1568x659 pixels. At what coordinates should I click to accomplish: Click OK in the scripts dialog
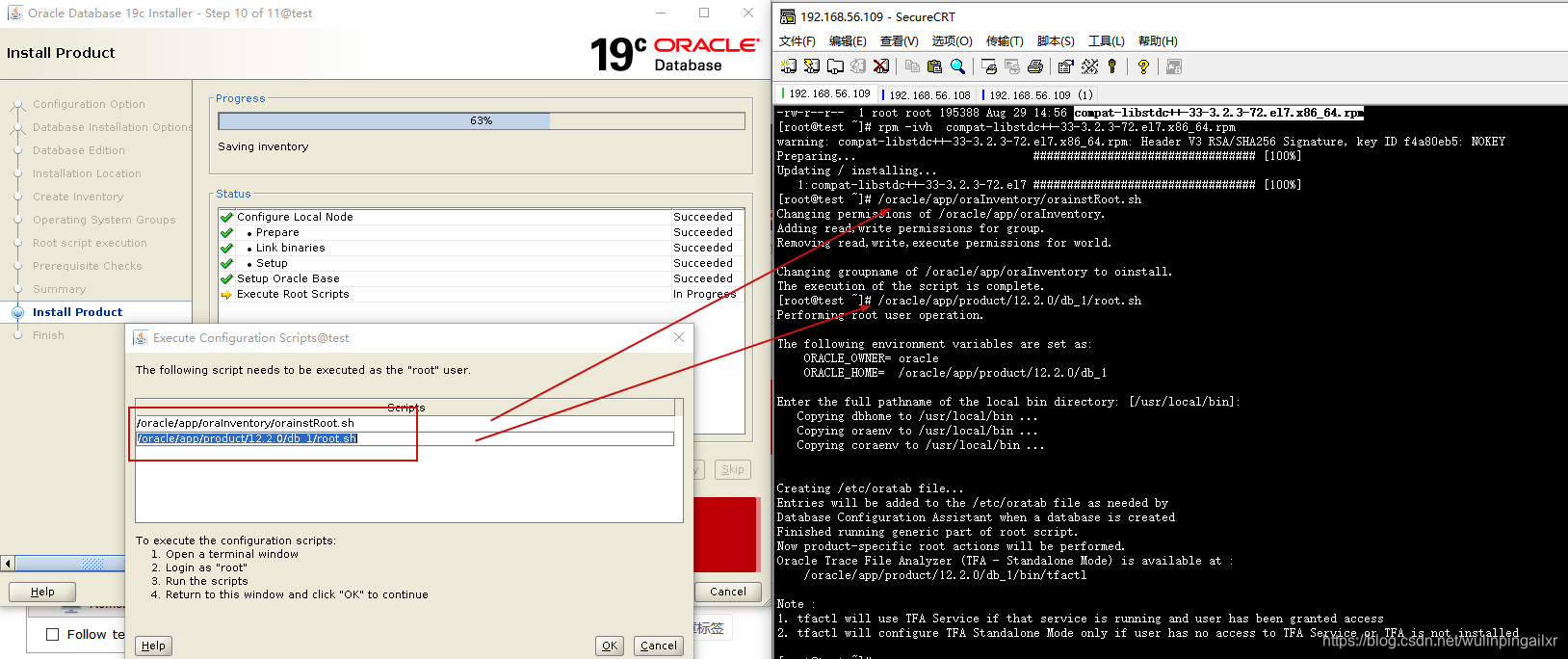tap(610, 646)
